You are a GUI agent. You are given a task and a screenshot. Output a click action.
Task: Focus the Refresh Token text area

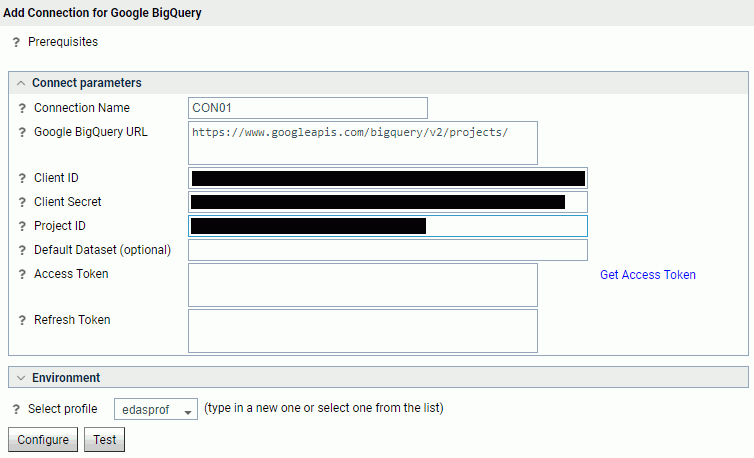tap(363, 331)
